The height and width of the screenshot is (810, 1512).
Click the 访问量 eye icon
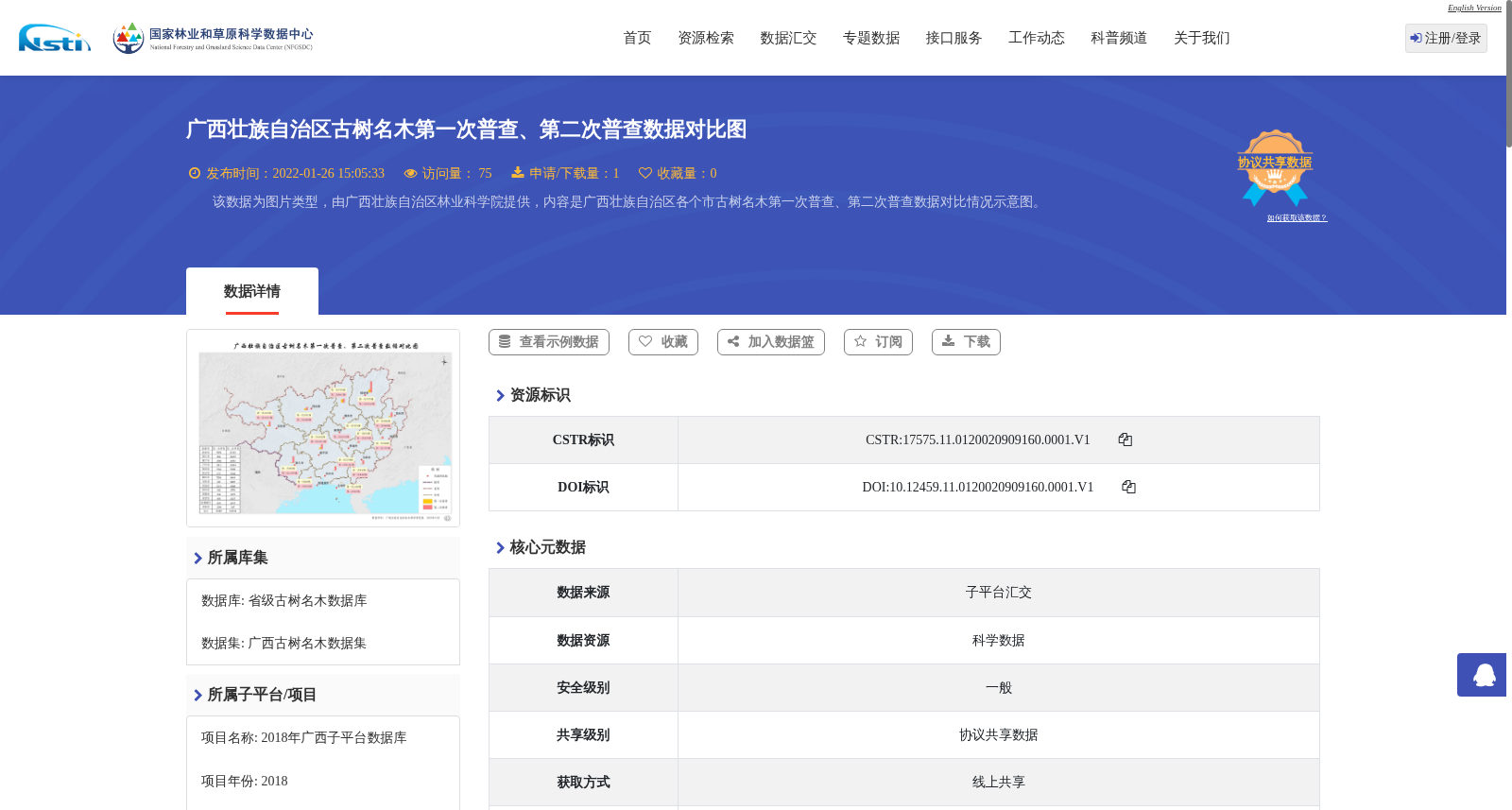click(x=410, y=173)
